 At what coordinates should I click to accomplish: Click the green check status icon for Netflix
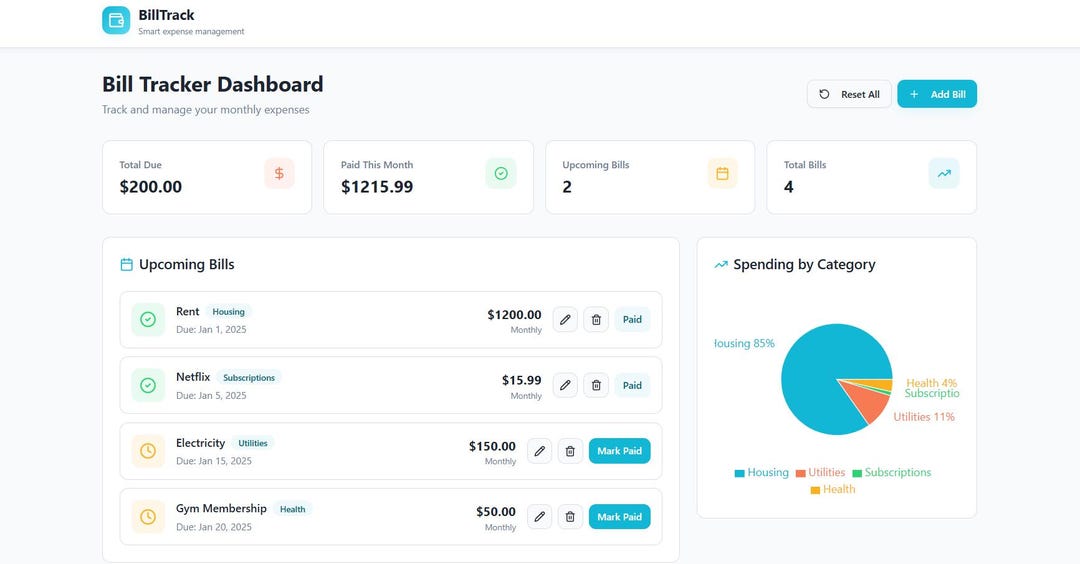point(148,385)
